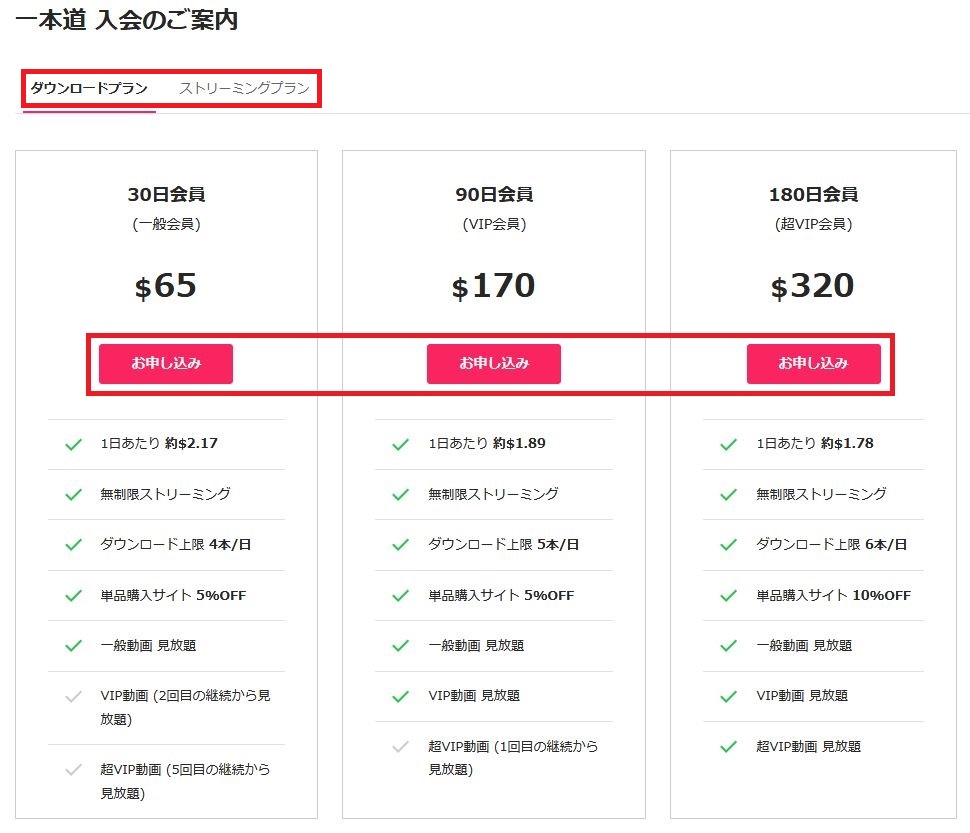Select the ダウンロードプラン tab

89,88
